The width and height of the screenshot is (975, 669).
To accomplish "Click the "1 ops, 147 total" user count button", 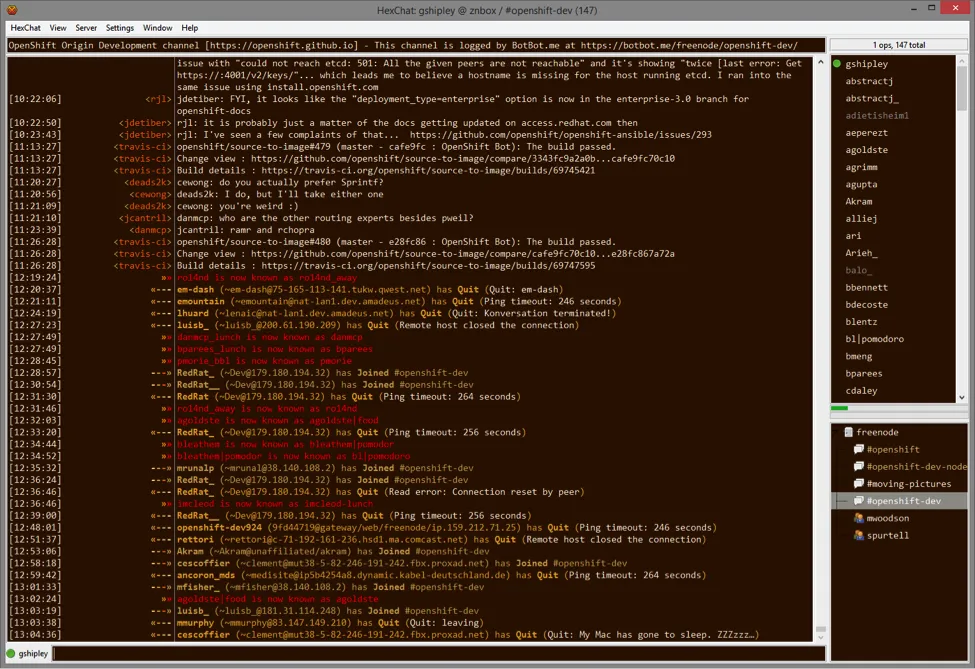I will click(x=898, y=44).
